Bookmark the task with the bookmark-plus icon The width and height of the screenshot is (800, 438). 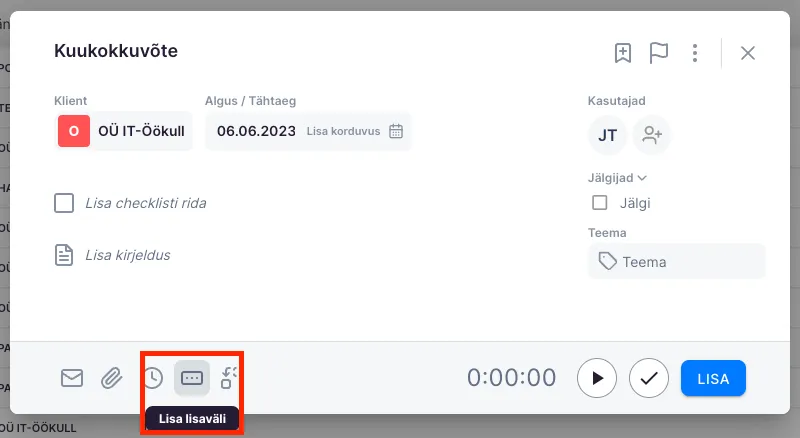[623, 53]
